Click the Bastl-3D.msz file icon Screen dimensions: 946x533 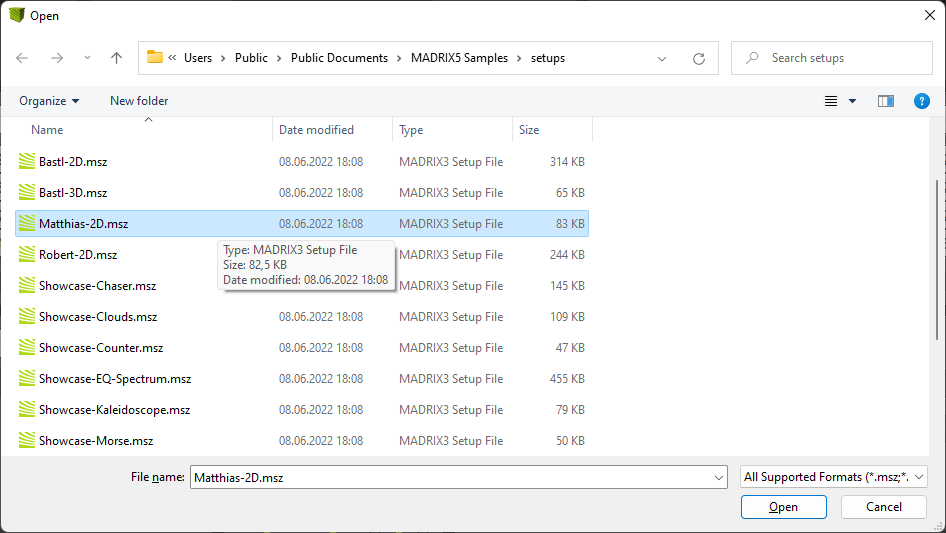[27, 192]
